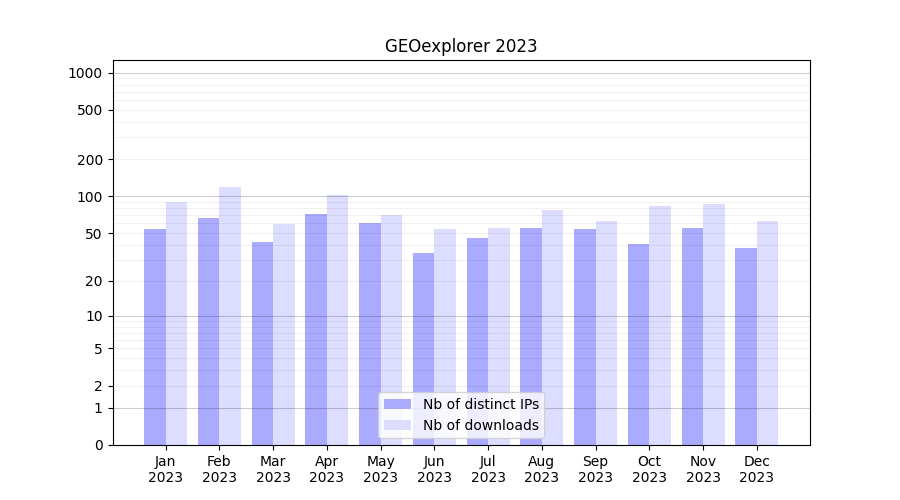Screen dimensions: 900x500
Task: Click the Jan 2023 x-axis label
Action: click(166, 469)
